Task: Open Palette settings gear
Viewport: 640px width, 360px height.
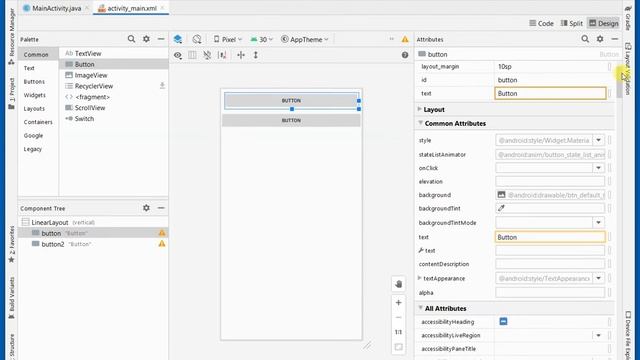Action: coord(146,39)
